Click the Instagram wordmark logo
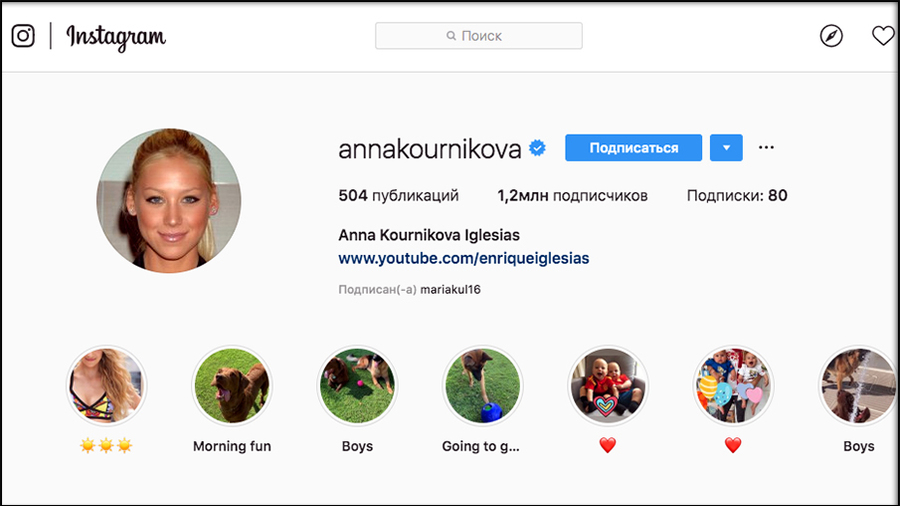This screenshot has height=506, width=900. [116, 37]
